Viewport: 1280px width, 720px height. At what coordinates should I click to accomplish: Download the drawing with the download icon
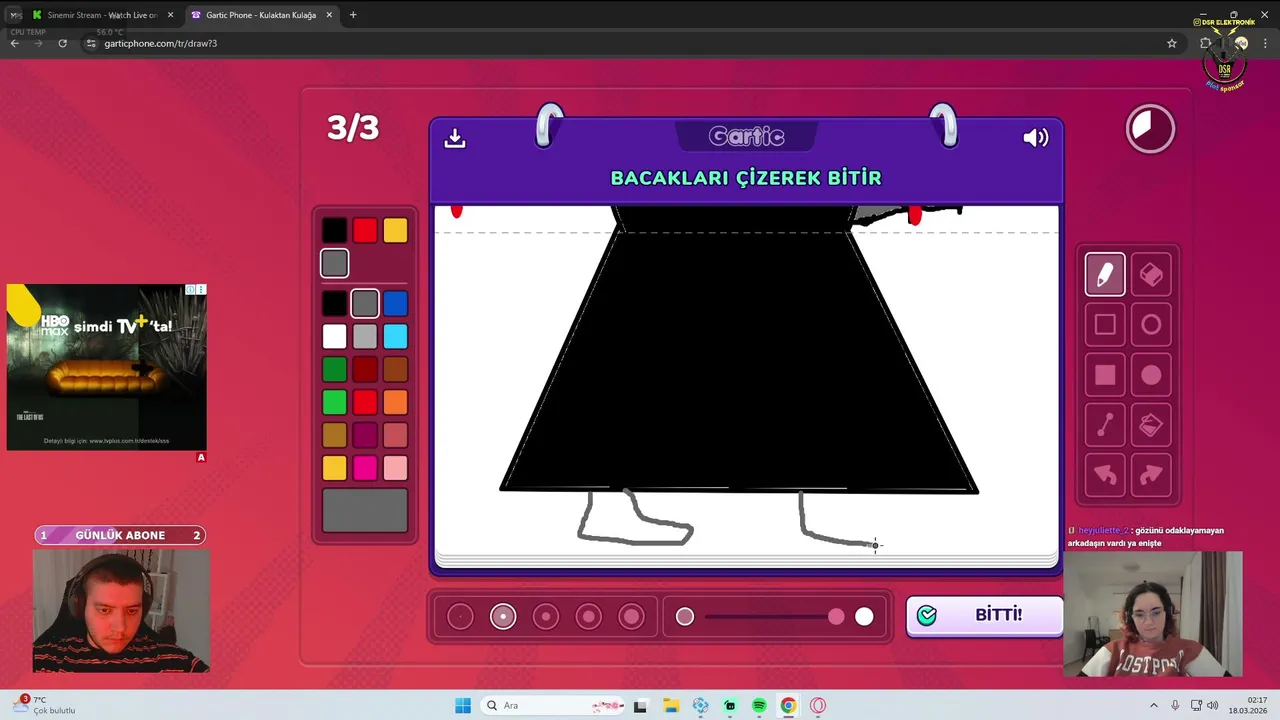click(455, 138)
